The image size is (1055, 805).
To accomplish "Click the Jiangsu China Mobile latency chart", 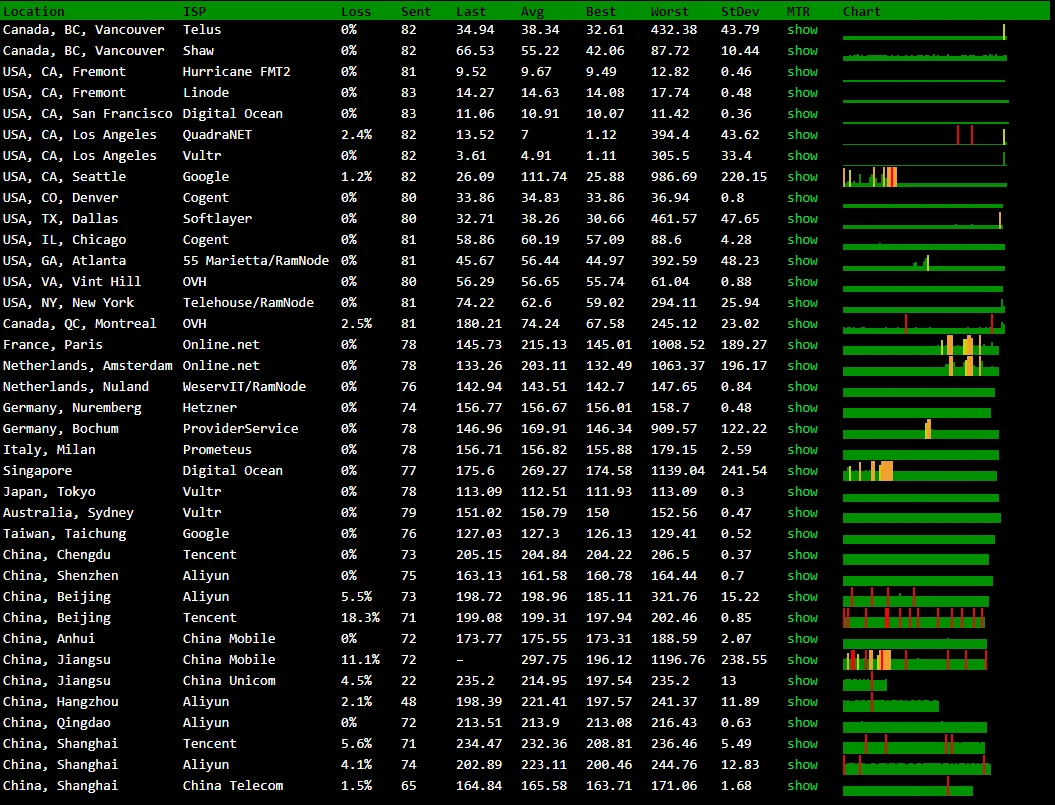I will [915, 660].
